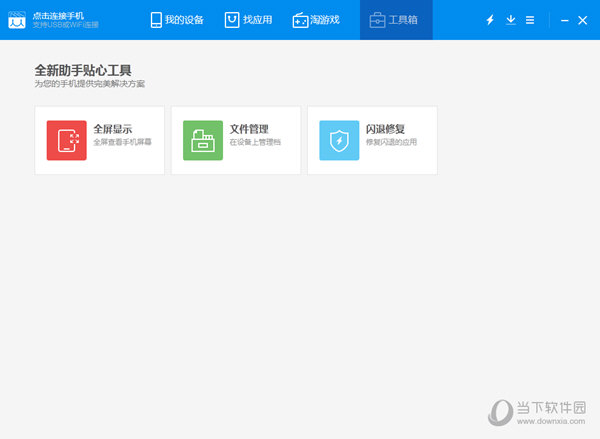Screen dimensions: 600x439
Task: Click the lightning bolt icon in title bar
Action: [x=490, y=20]
